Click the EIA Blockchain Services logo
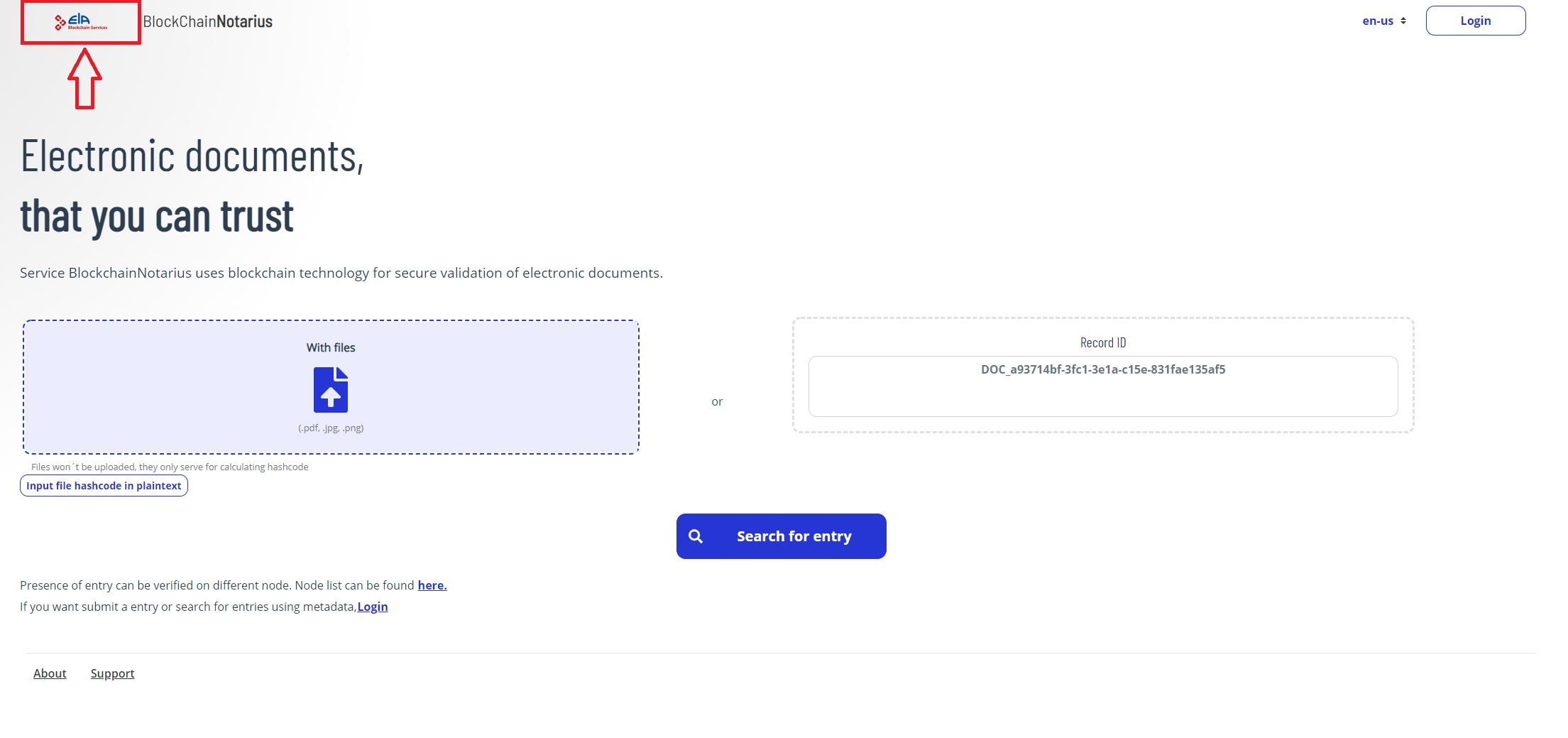The image size is (1568, 738). pos(81,23)
